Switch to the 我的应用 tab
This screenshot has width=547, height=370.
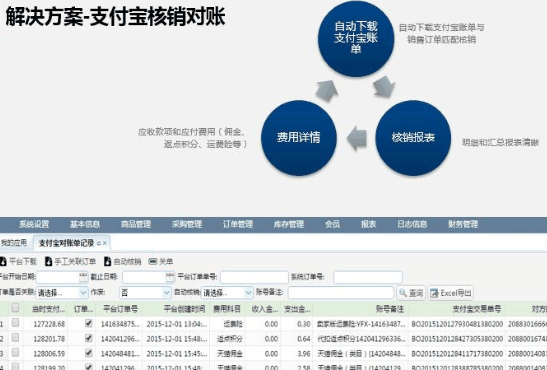(14, 243)
